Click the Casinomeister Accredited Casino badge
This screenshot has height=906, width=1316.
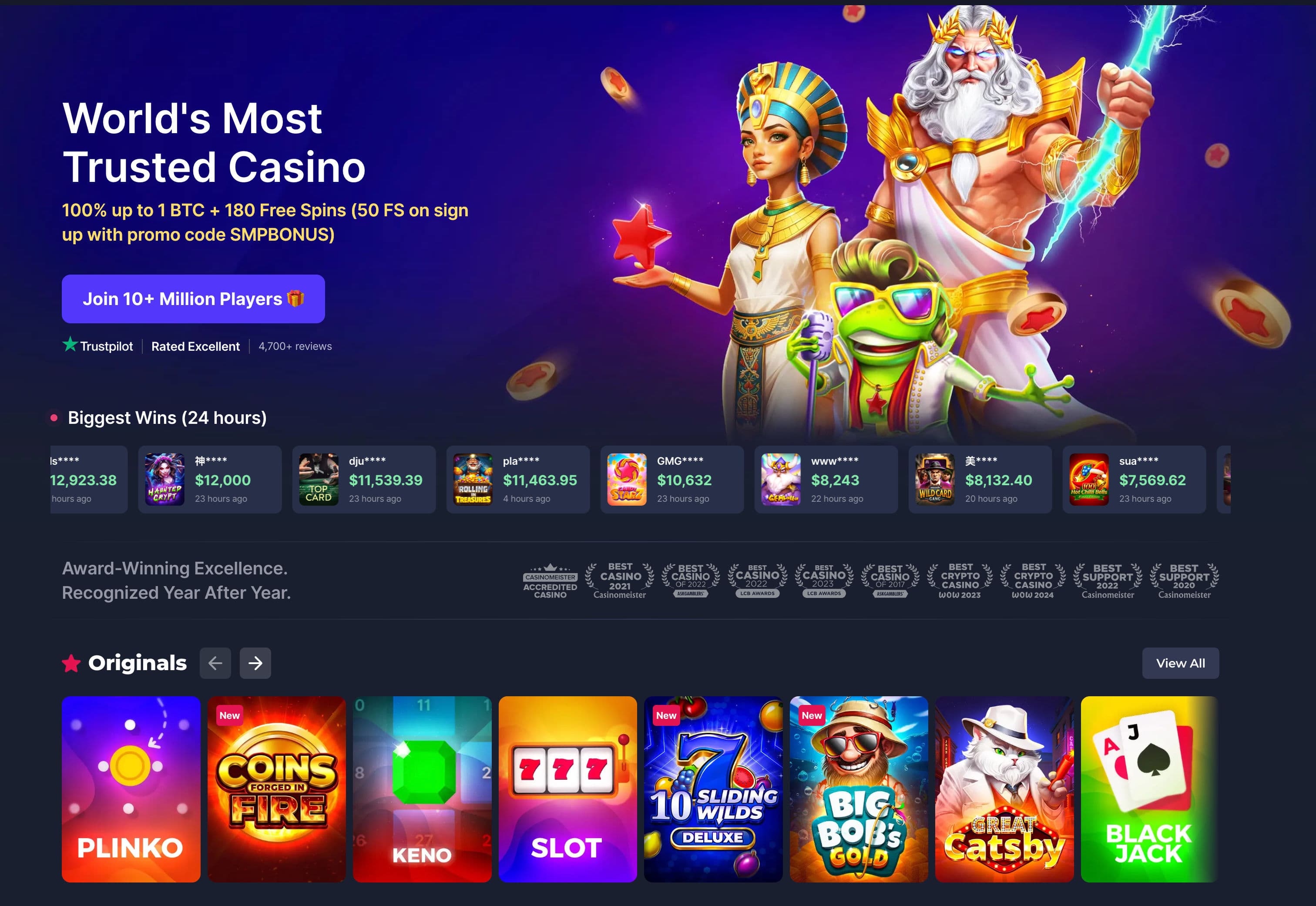click(550, 581)
